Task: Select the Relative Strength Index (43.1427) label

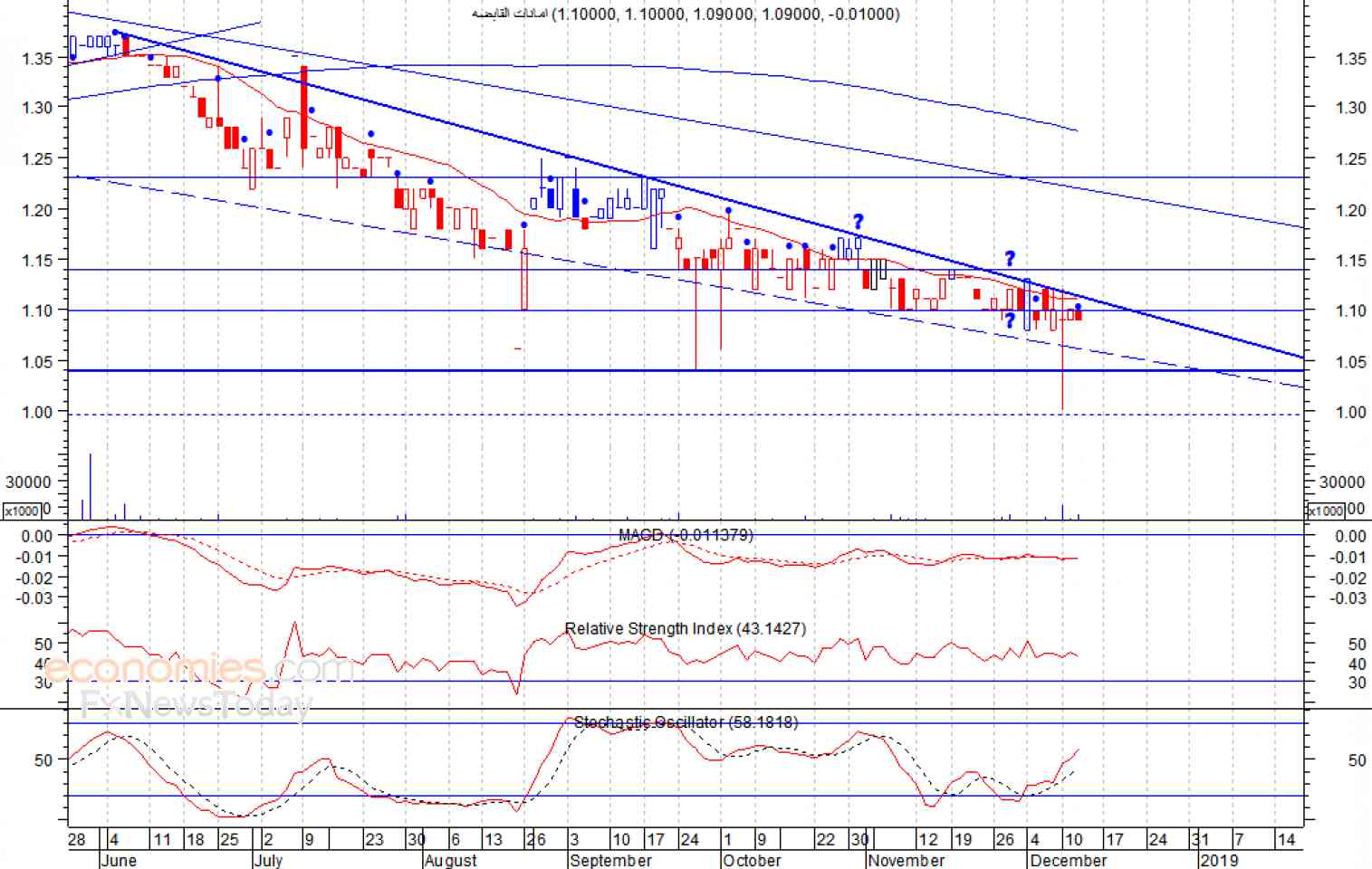Action: [x=685, y=628]
